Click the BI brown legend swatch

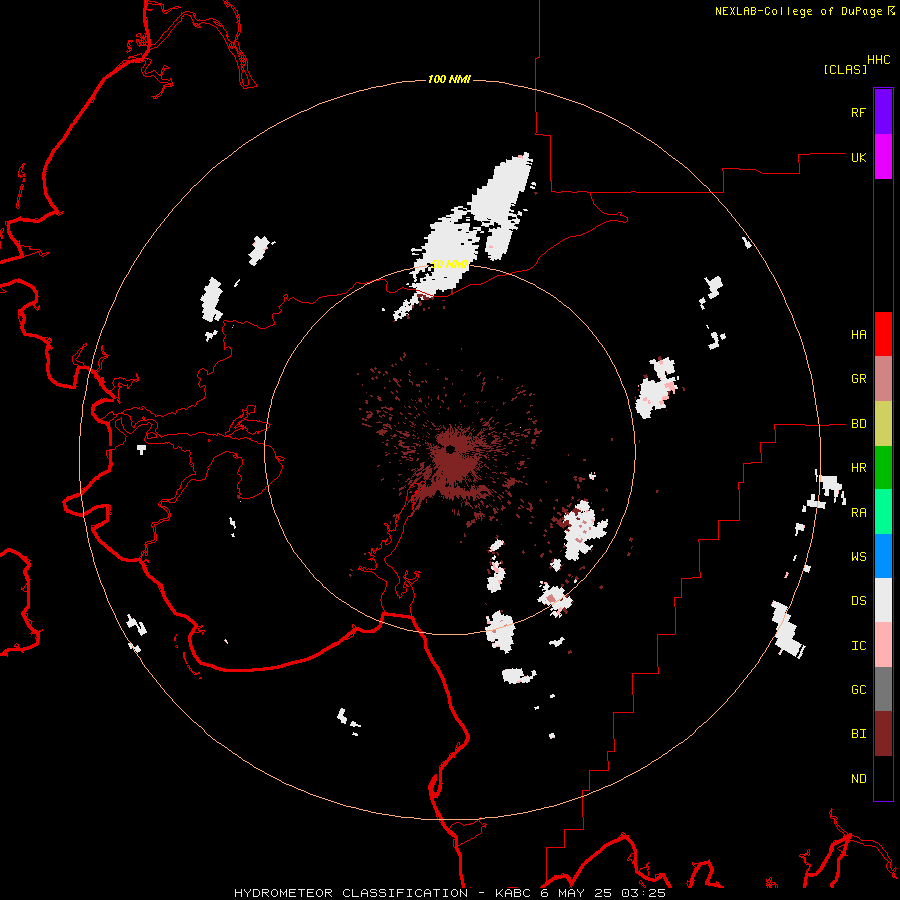tap(883, 734)
